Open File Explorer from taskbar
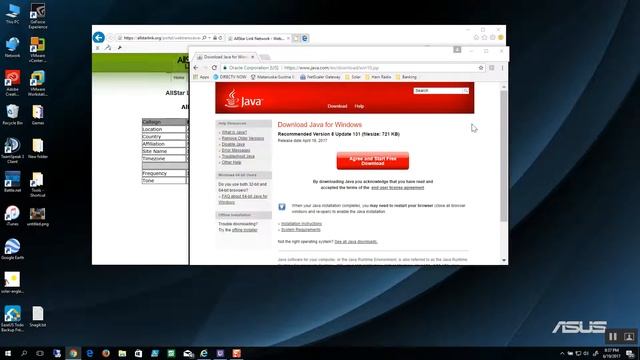 122,353
